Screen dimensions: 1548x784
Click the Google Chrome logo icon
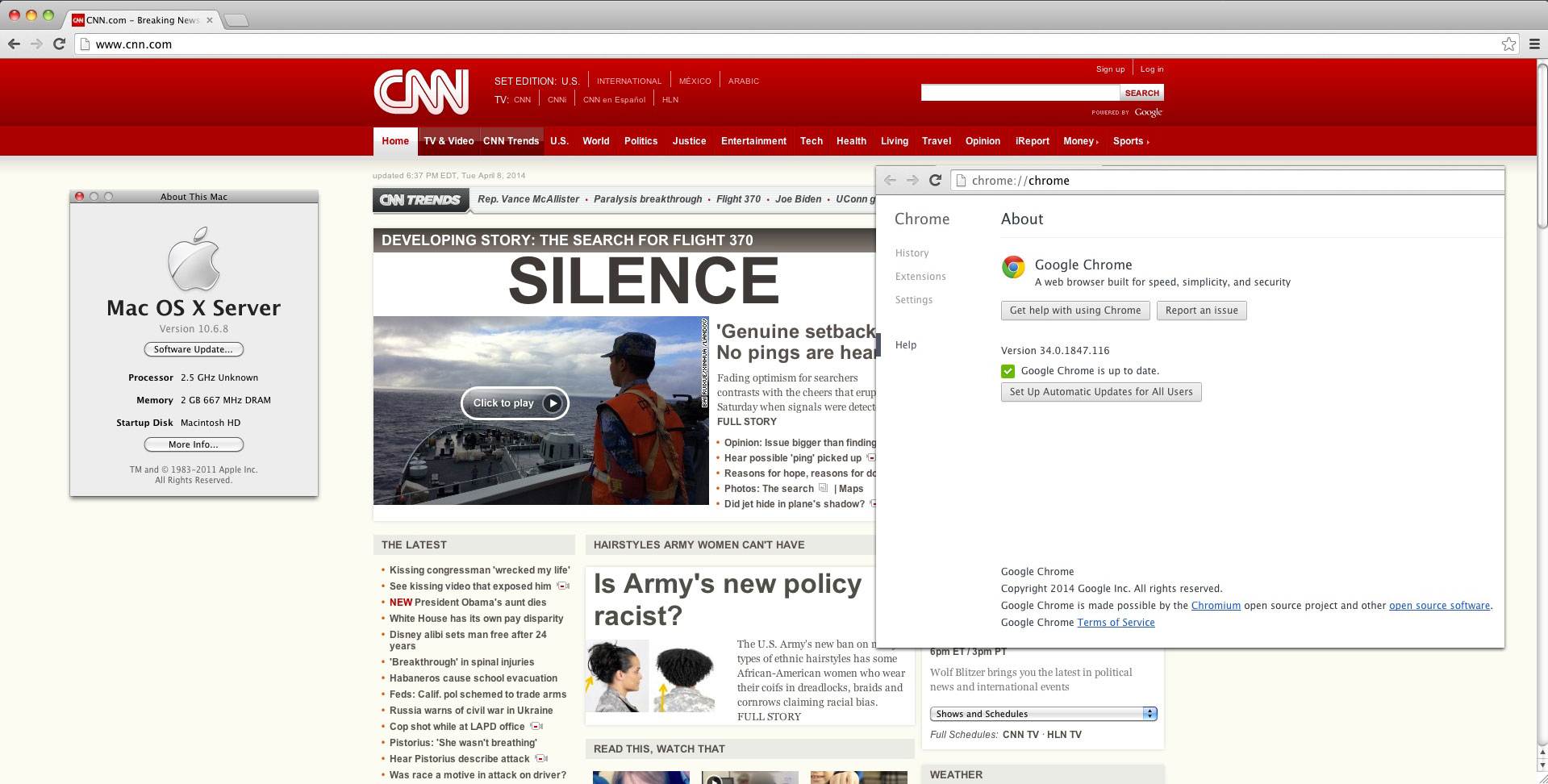click(1013, 267)
